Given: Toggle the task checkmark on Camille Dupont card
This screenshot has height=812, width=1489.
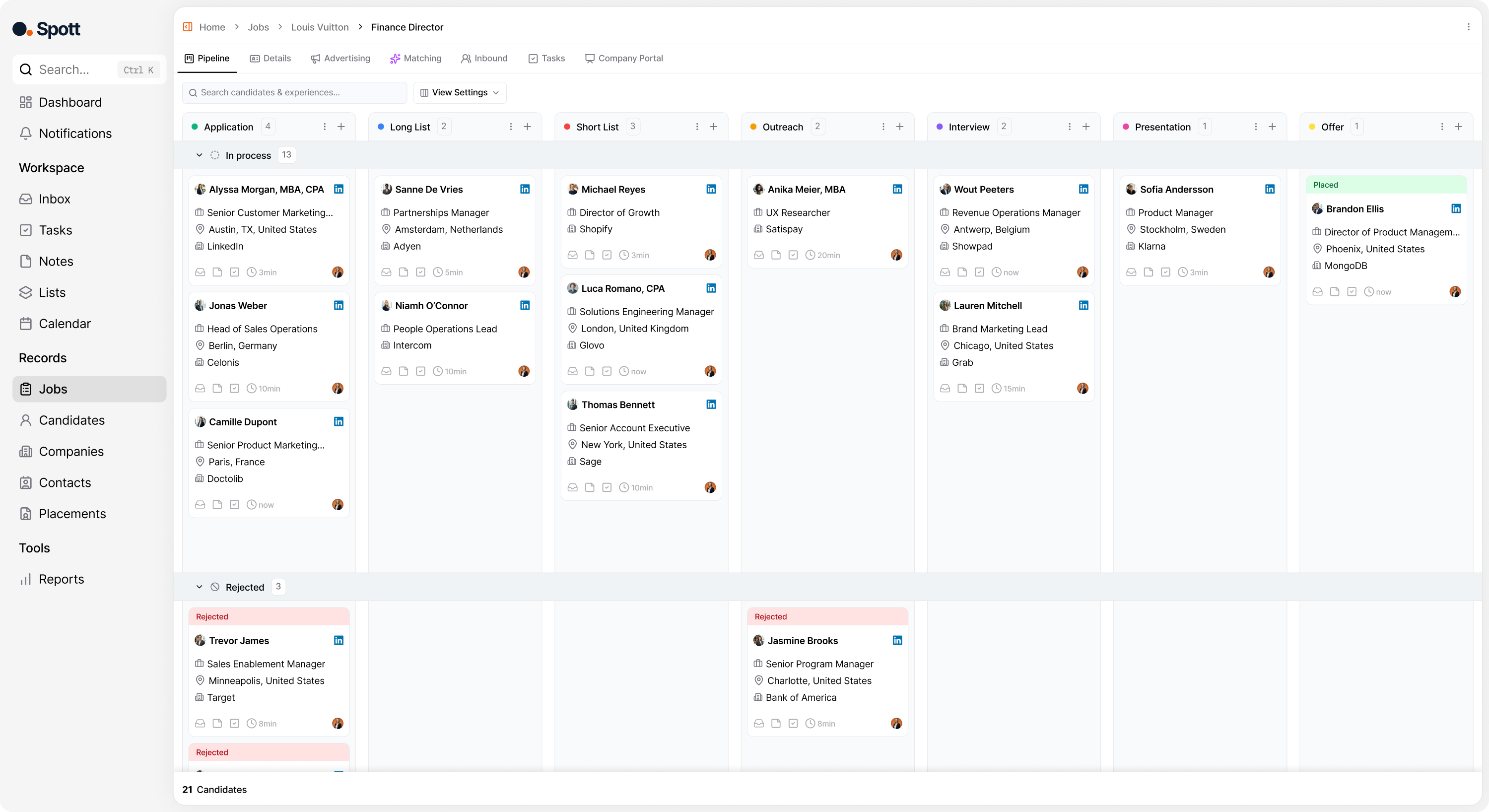Looking at the screenshot, I should (x=235, y=504).
